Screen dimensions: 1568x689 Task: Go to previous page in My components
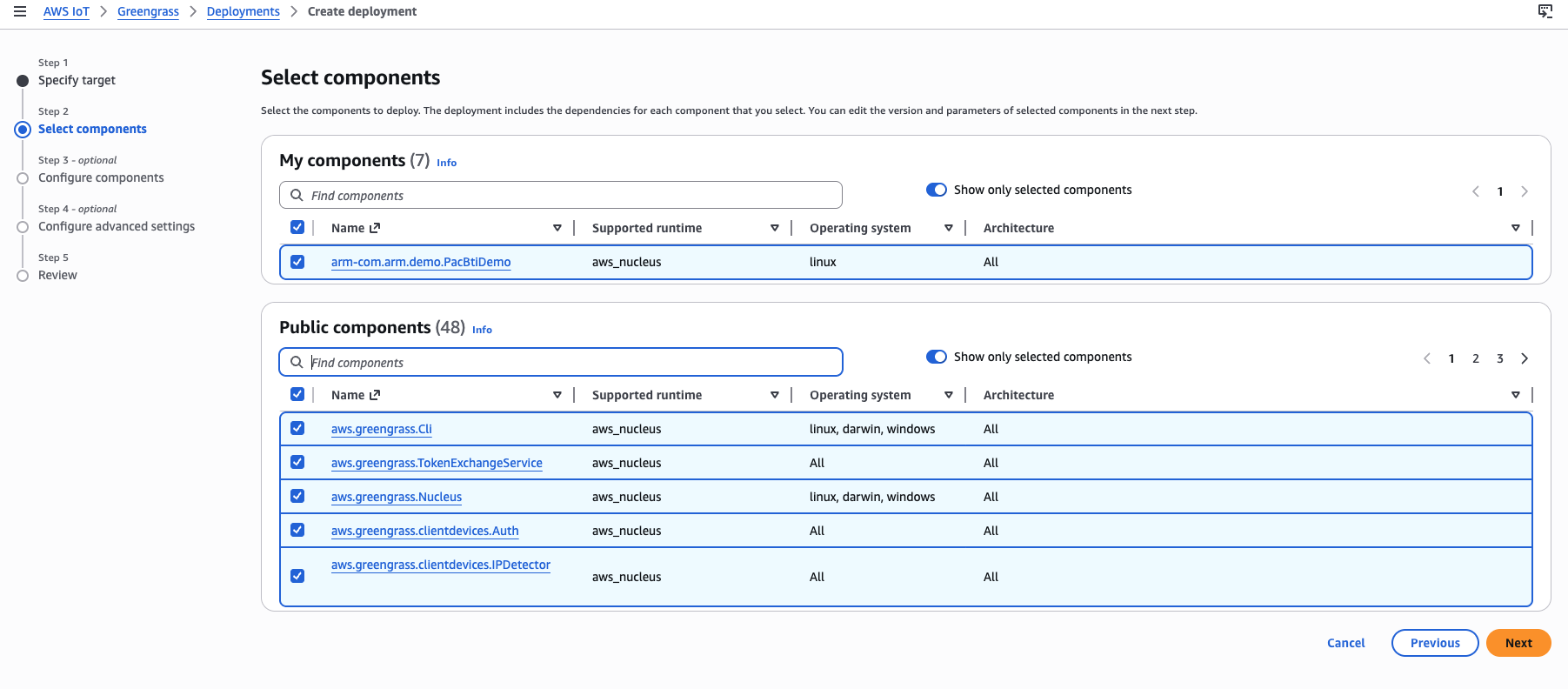click(x=1476, y=191)
